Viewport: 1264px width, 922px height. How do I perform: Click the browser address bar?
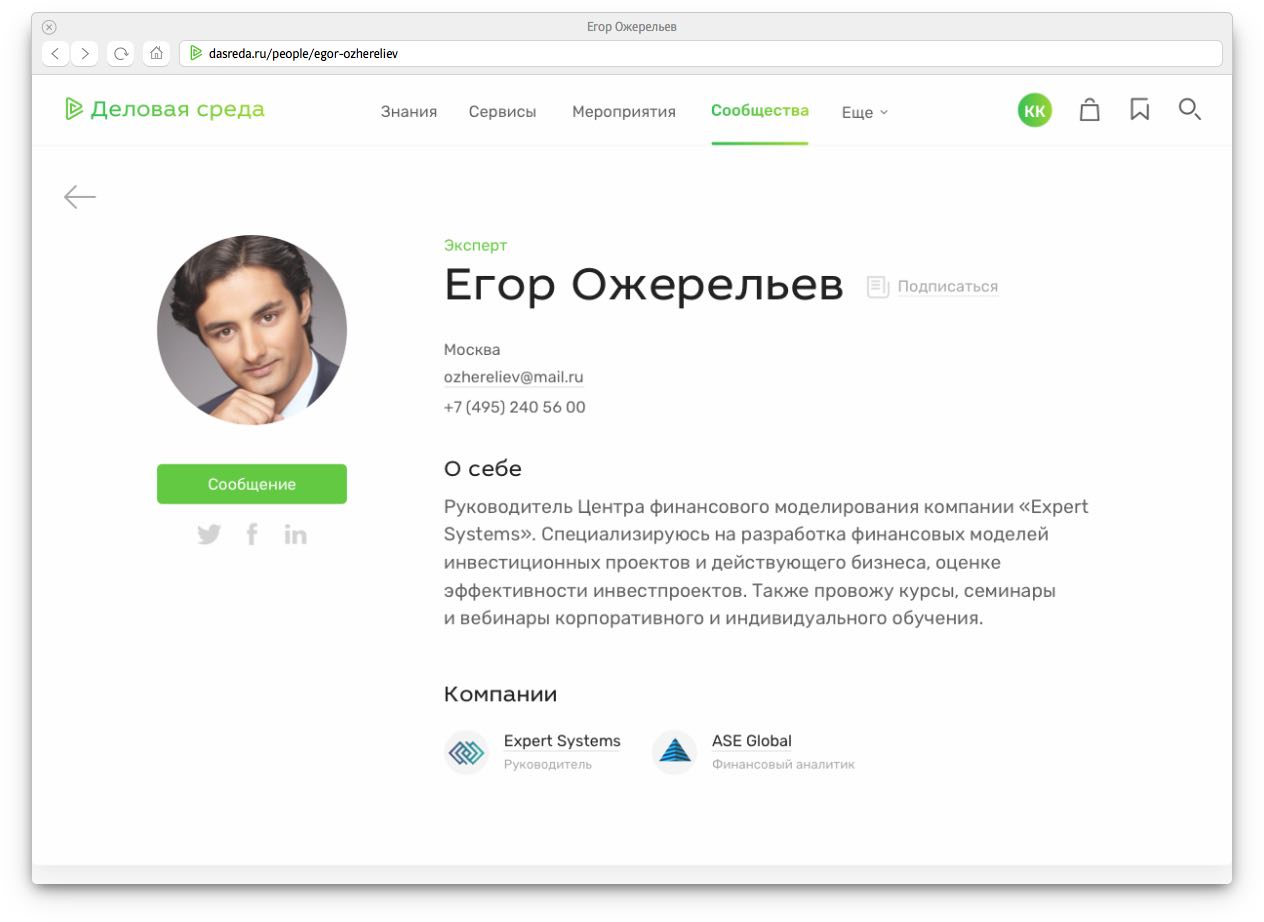[x=701, y=54]
